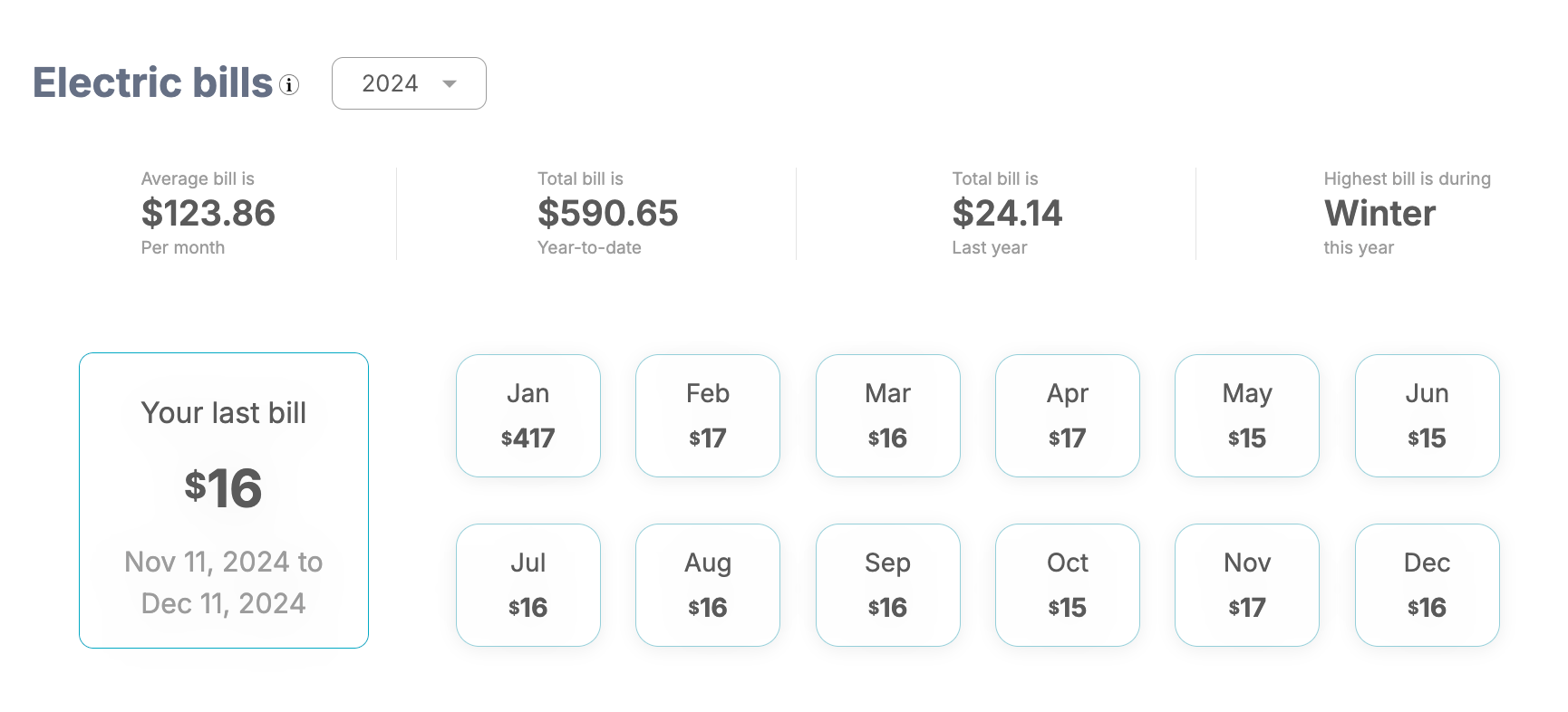This screenshot has width=1568, height=712.
Task: Choose the Apr bill card
Action: (1067, 416)
